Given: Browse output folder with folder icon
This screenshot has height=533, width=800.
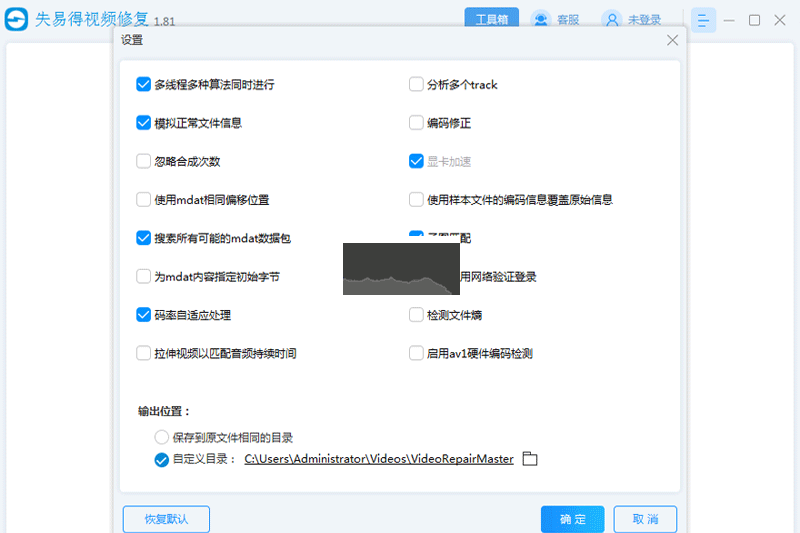Looking at the screenshot, I should [x=530, y=459].
